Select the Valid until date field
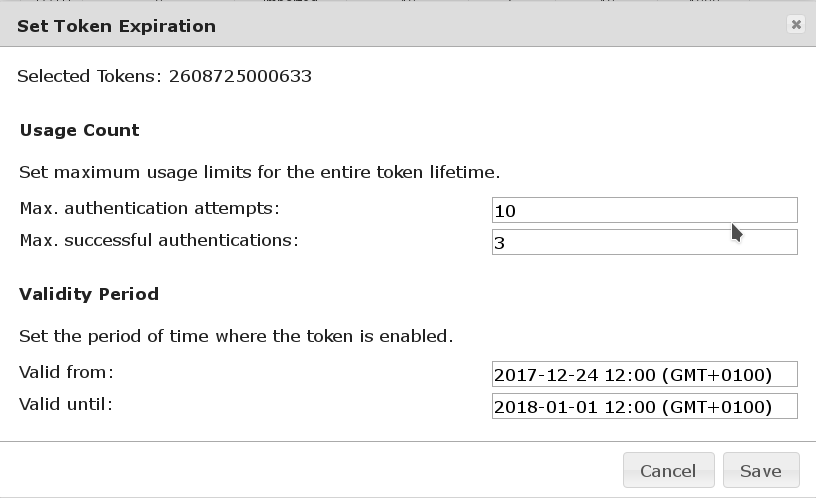Image resolution: width=816 pixels, height=498 pixels. coord(644,406)
